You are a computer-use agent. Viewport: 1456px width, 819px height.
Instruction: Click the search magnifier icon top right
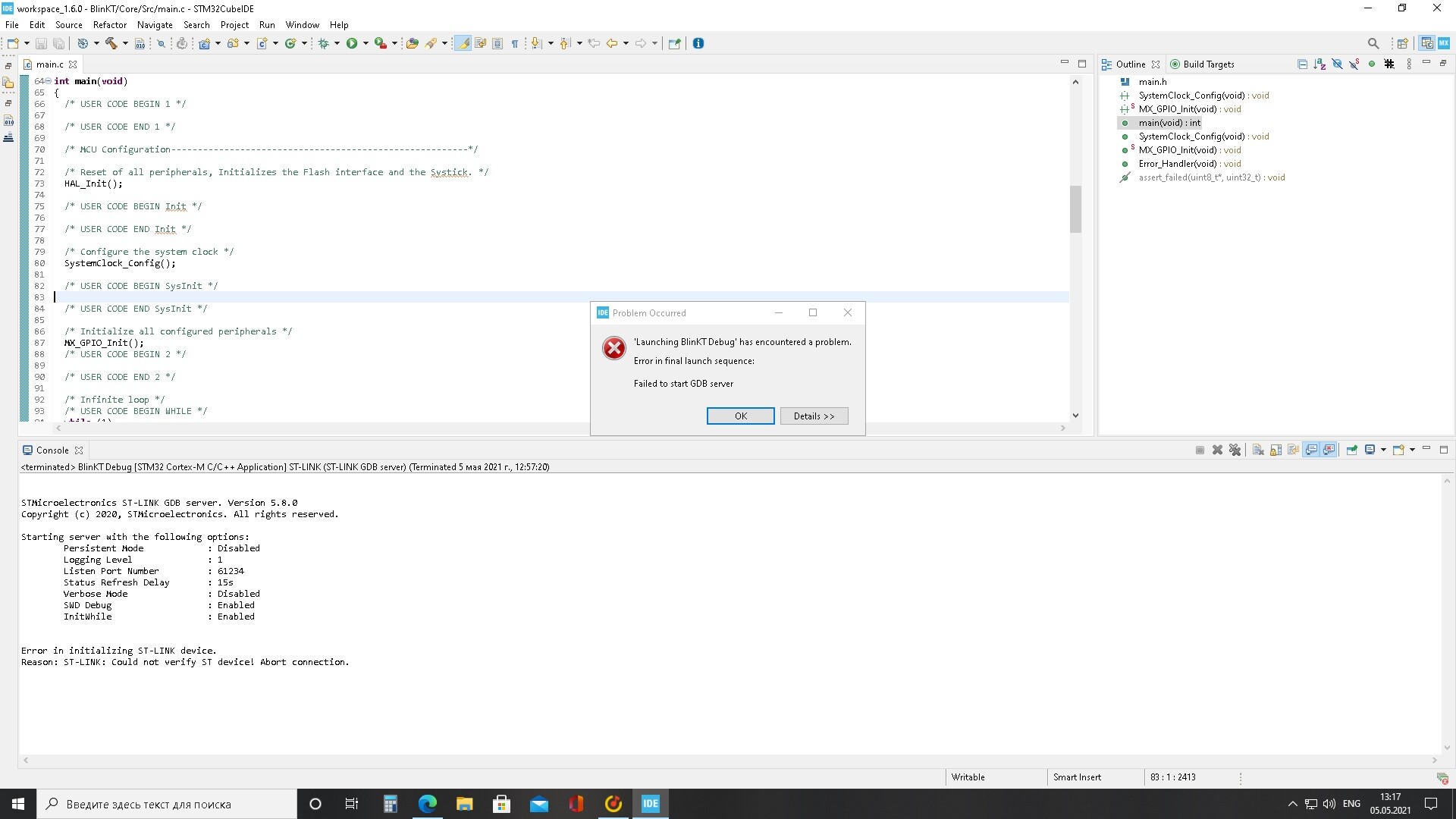coord(1373,43)
